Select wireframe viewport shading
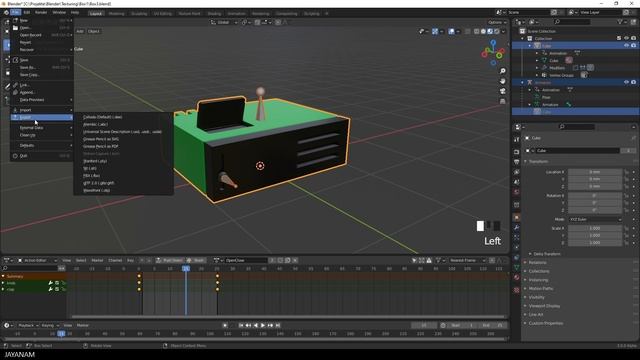Image resolution: width=640 pixels, height=360 pixels. (476, 31)
